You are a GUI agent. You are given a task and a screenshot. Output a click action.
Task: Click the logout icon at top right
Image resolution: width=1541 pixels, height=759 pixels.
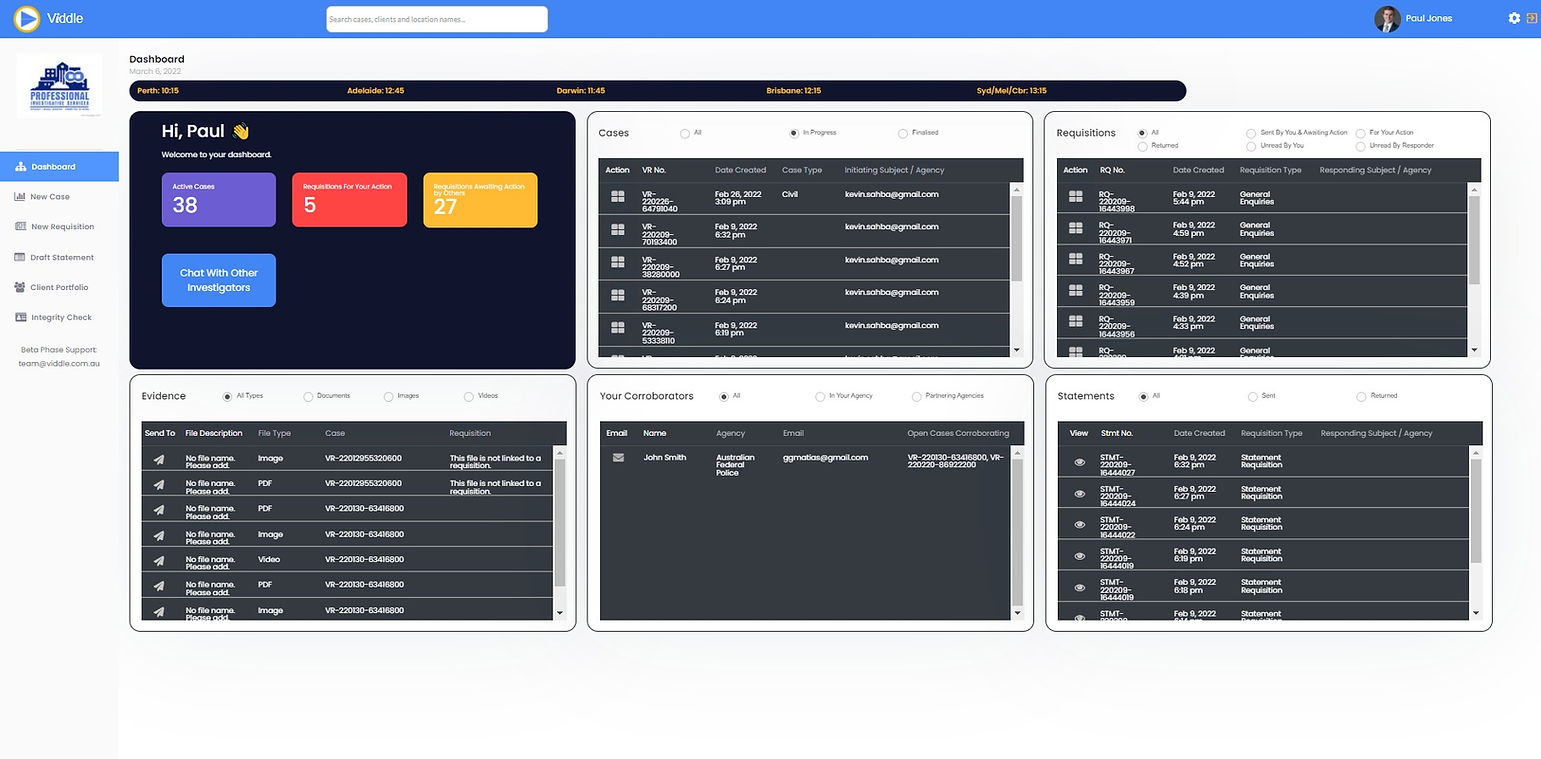tap(1532, 18)
